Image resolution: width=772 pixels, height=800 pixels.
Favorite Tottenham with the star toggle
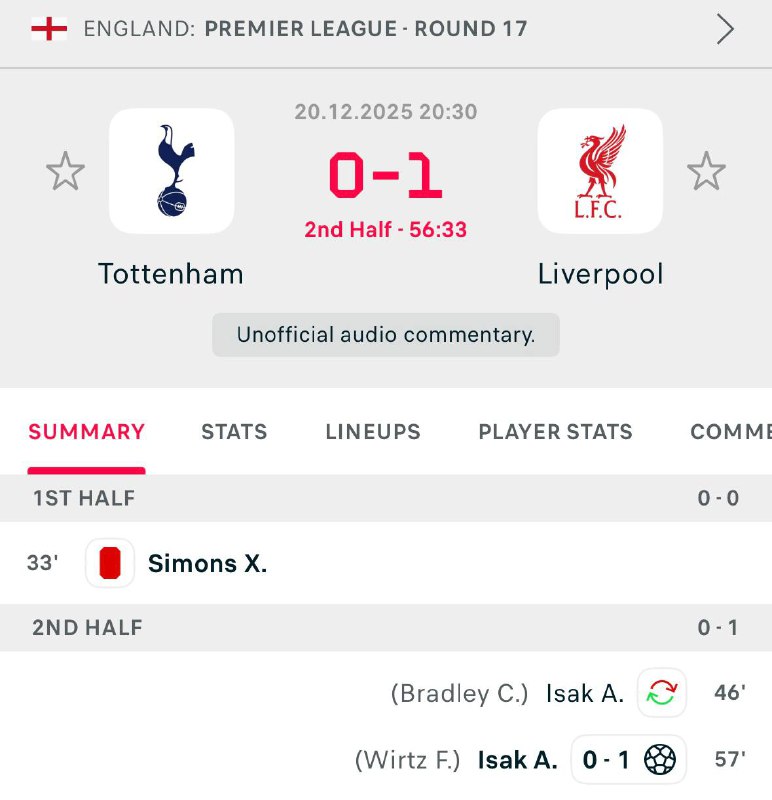(x=66, y=172)
